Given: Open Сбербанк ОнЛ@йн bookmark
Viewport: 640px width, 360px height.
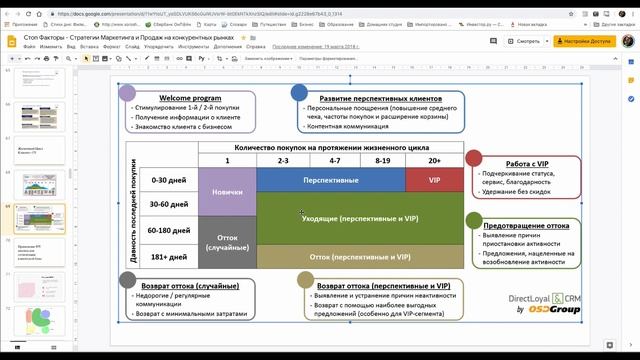Looking at the screenshot, I should tap(168, 24).
